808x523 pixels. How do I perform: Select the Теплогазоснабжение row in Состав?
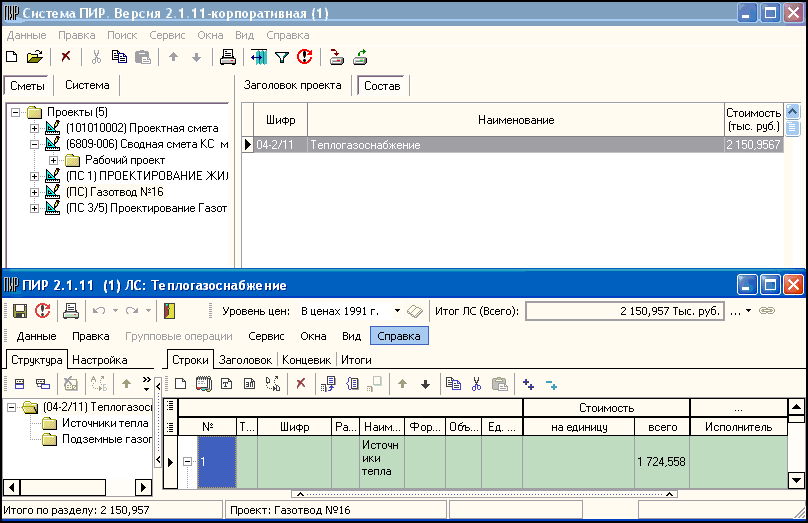pos(513,145)
